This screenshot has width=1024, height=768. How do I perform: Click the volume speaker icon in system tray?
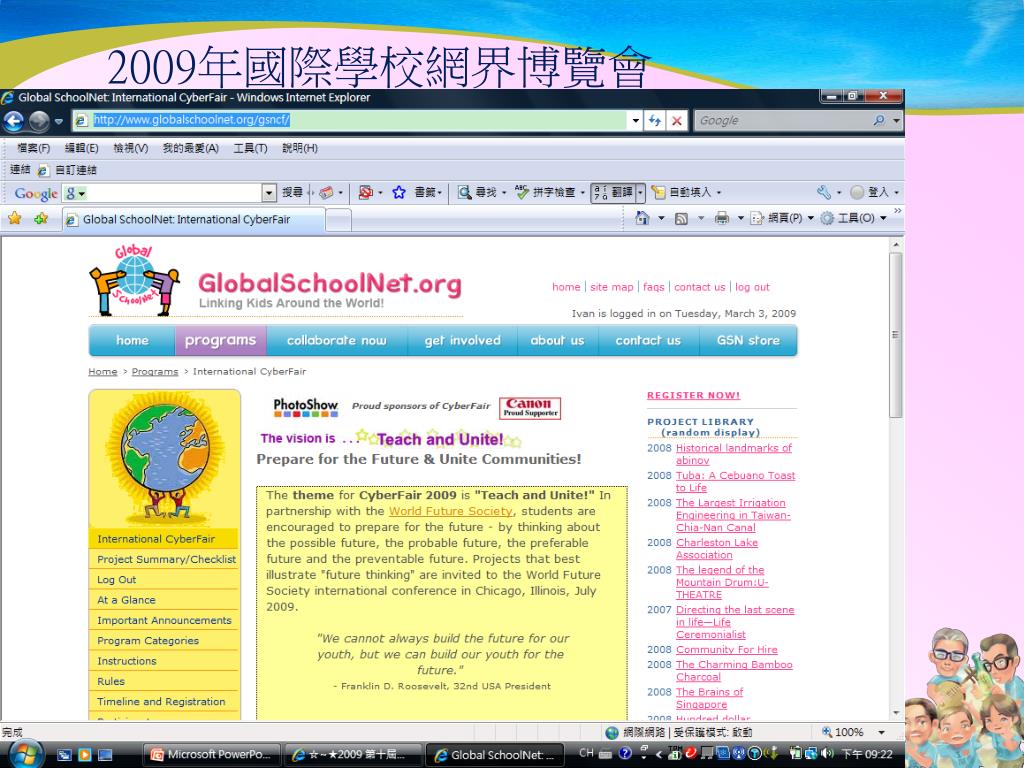point(827,754)
